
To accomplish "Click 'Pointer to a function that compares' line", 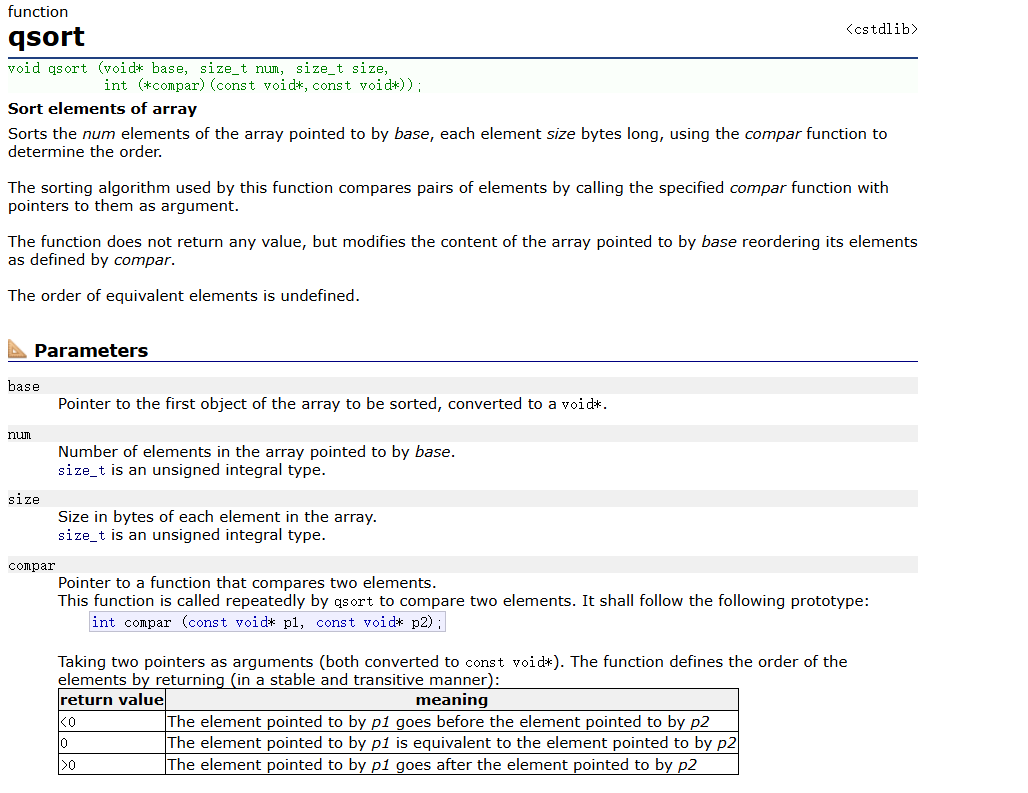I will 247,583.
